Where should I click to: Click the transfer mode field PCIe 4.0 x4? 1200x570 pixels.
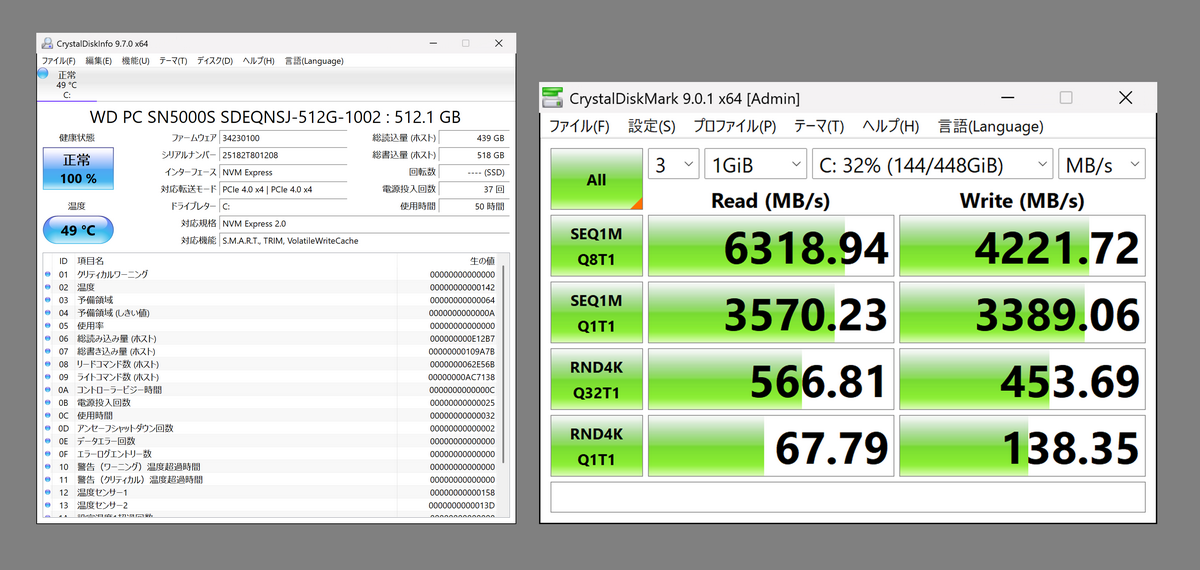click(x=284, y=189)
